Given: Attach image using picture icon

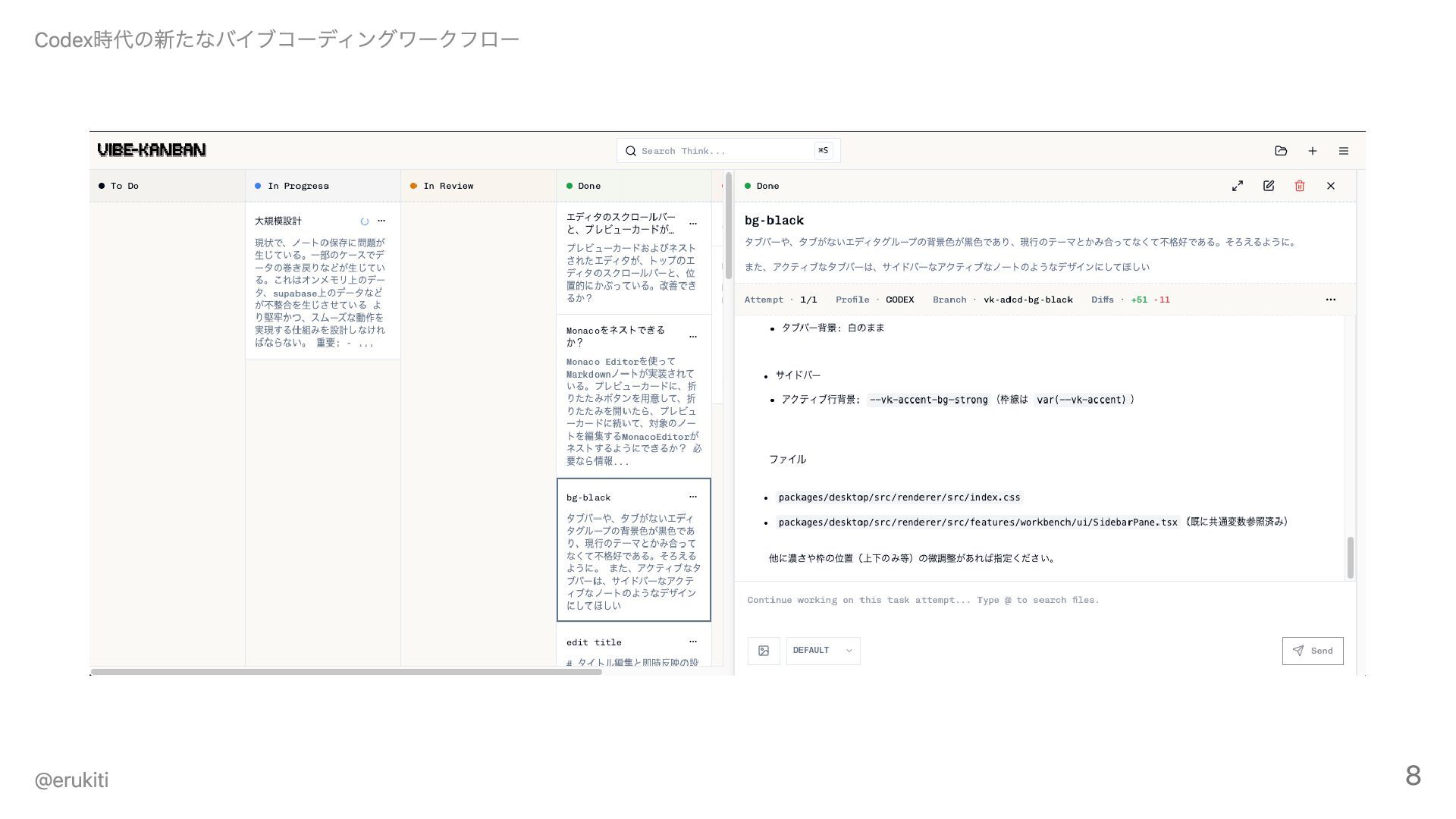Looking at the screenshot, I should 764,651.
